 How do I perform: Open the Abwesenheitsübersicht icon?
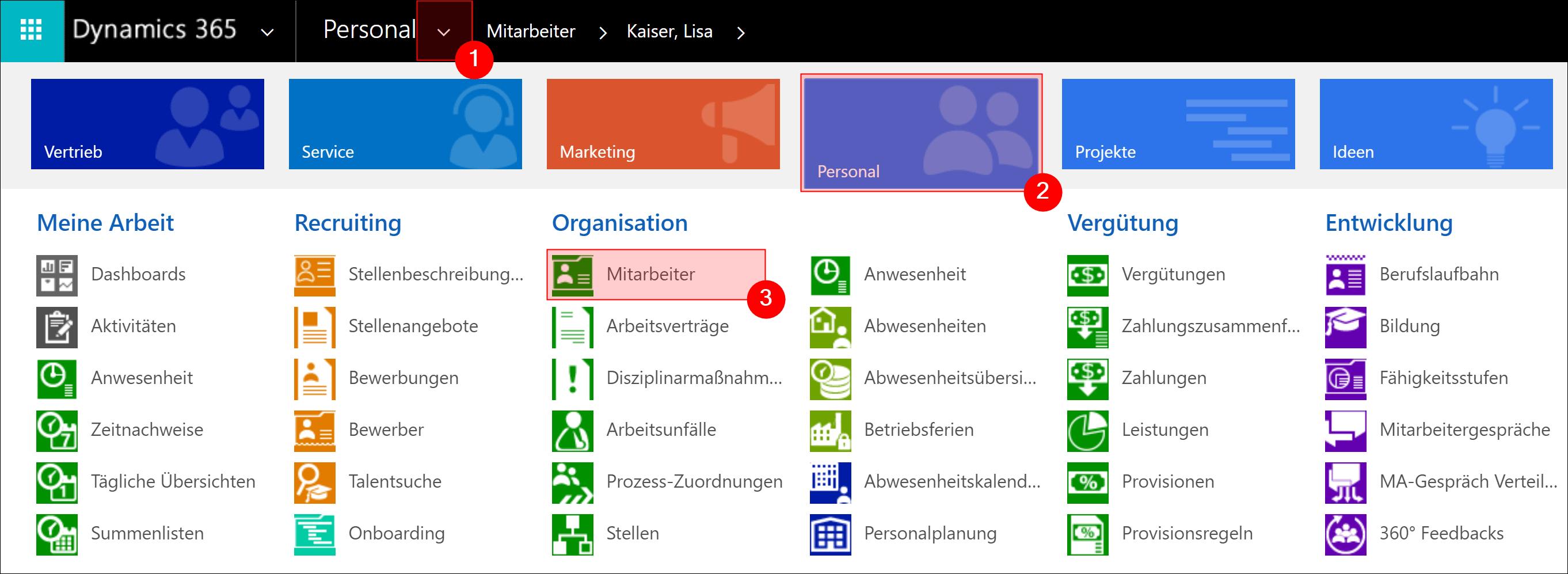830,379
